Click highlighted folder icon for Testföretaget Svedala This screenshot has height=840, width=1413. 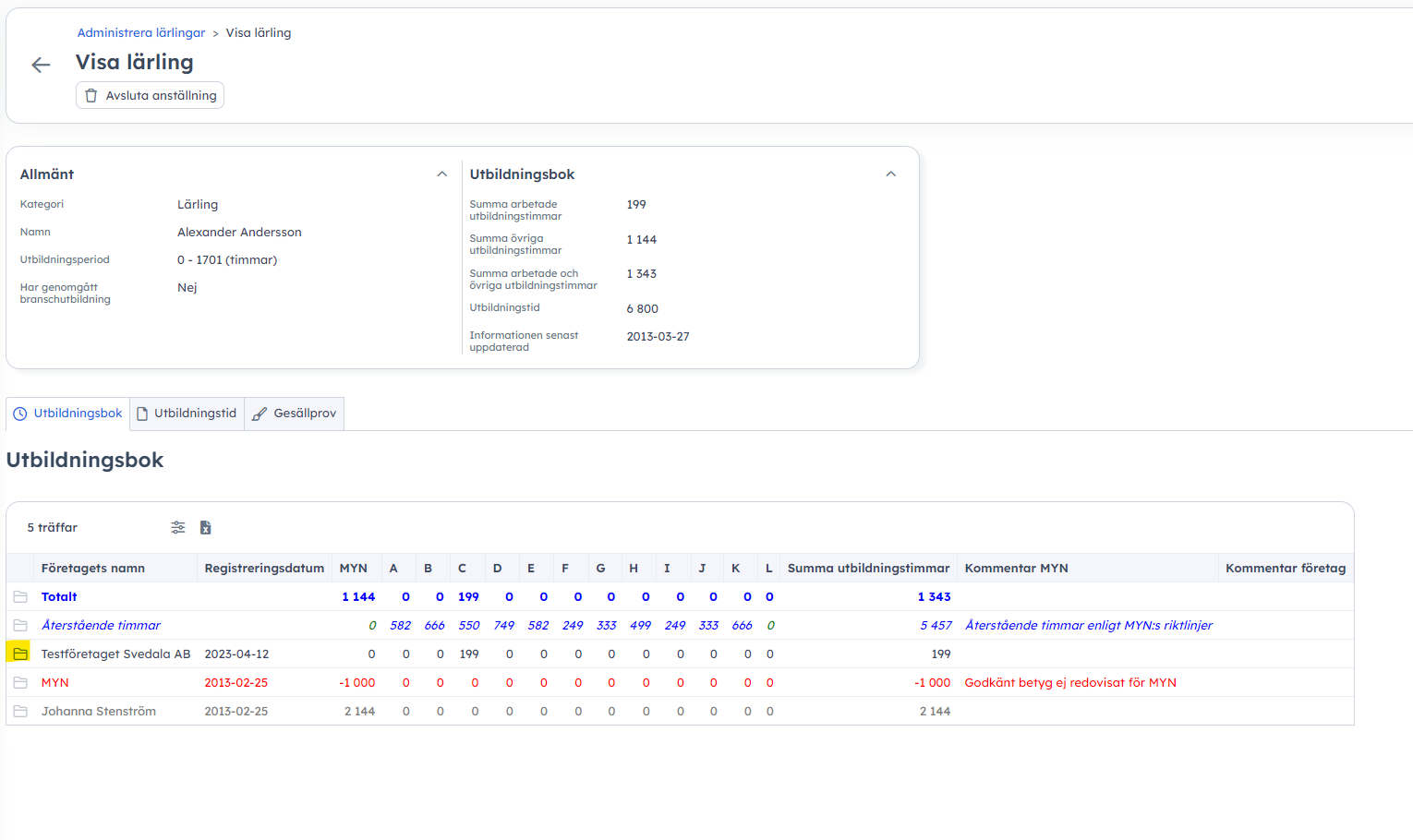tap(20, 654)
